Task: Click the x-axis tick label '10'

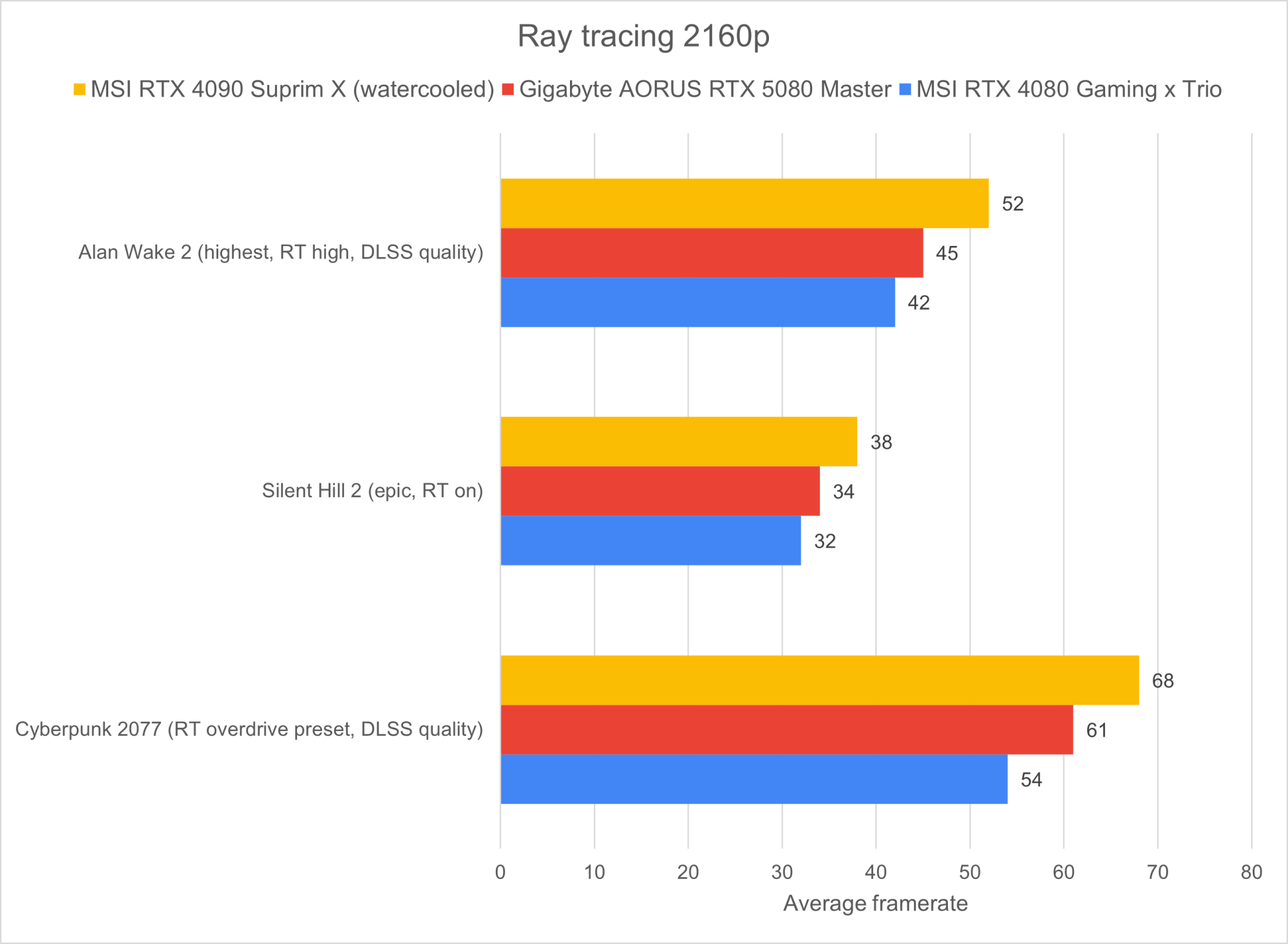Action: pyautogui.click(x=594, y=872)
